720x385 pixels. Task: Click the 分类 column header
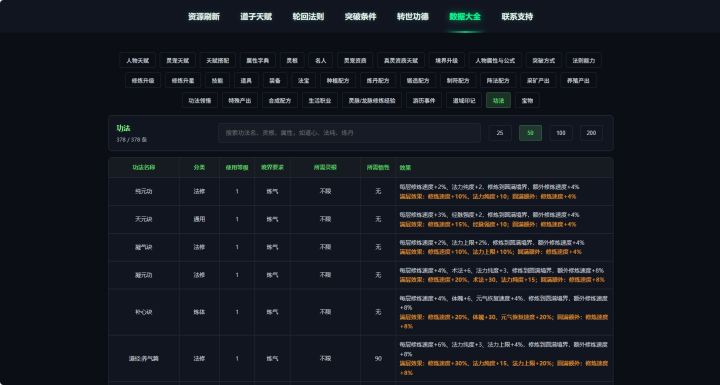click(x=199, y=168)
